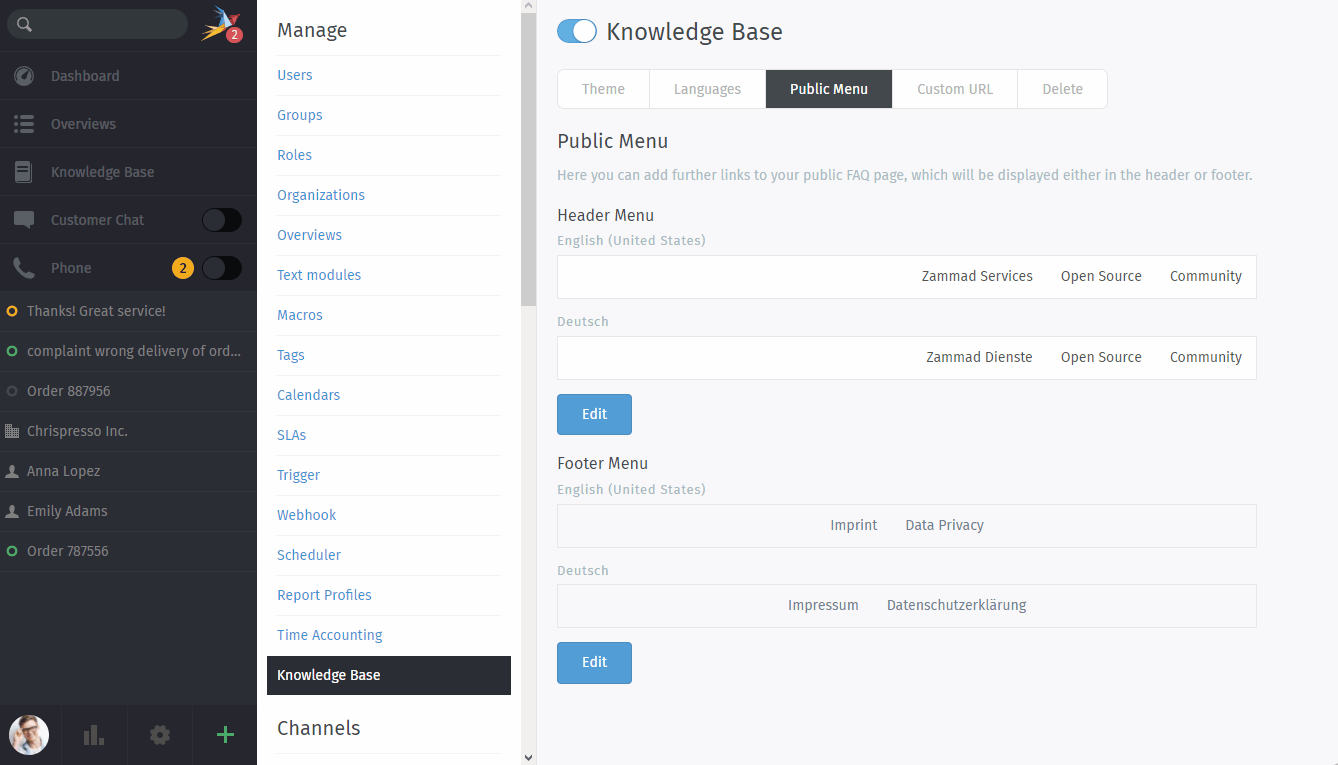1338x765 pixels.
Task: Toggle the Phone availability switch
Action: (x=222, y=268)
